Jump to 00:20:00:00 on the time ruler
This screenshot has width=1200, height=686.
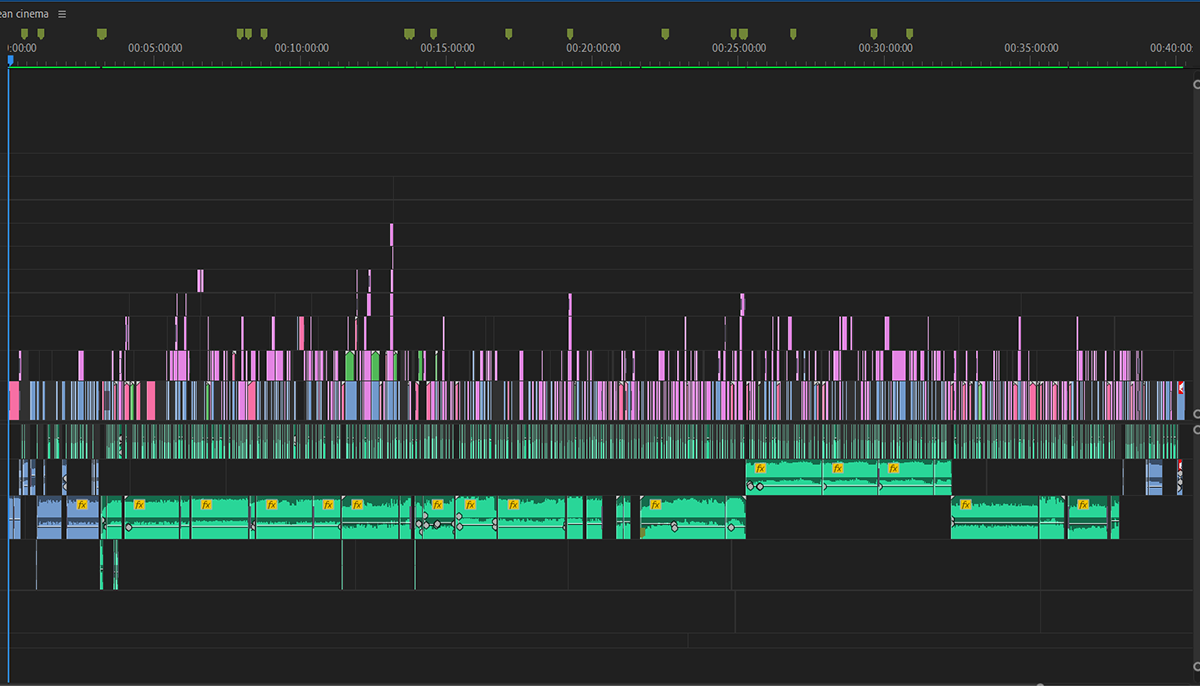tap(594, 48)
